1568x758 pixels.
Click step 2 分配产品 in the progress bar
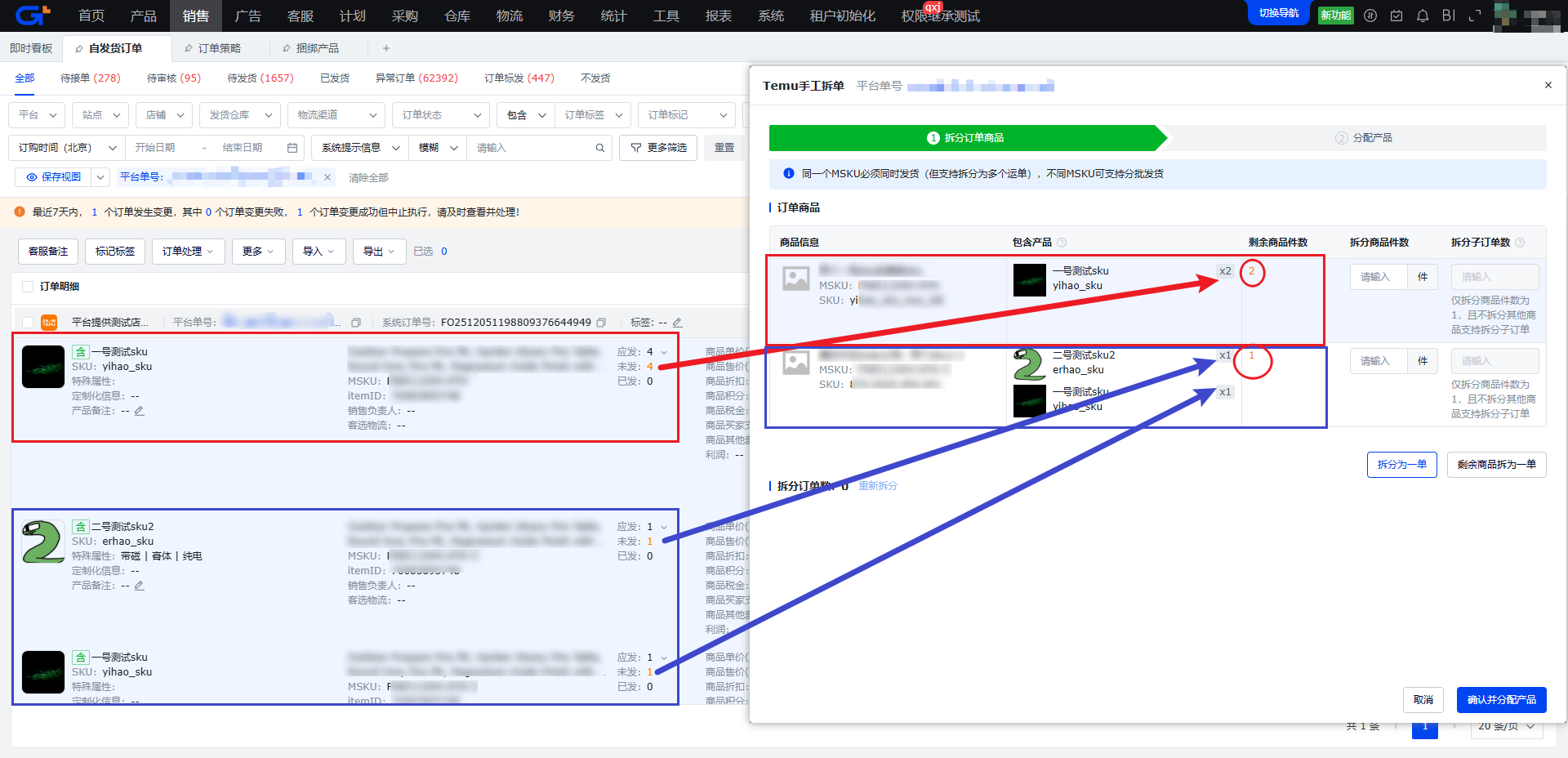pos(1364,138)
